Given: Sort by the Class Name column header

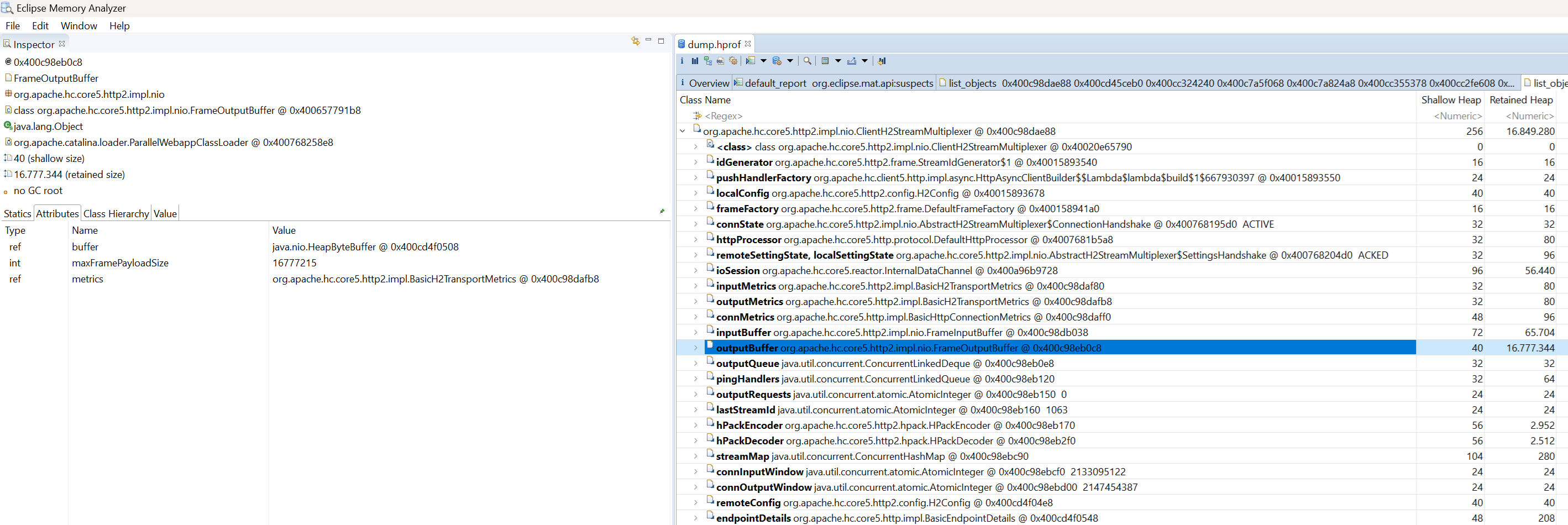Looking at the screenshot, I should (x=705, y=100).
